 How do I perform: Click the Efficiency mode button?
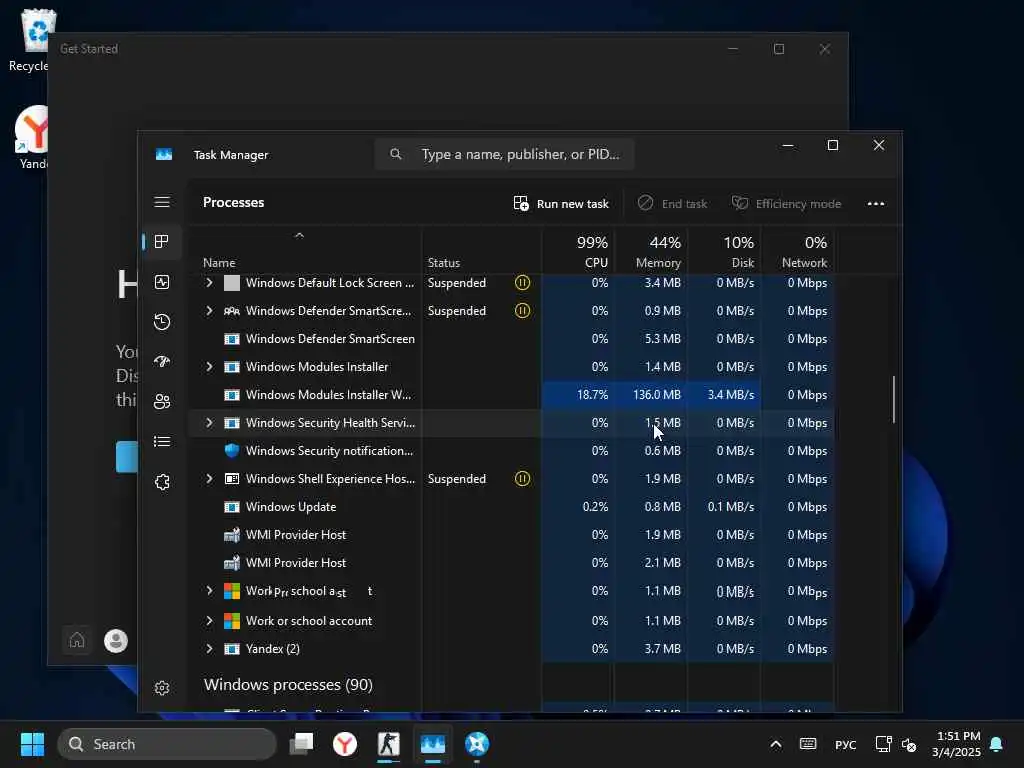coord(786,204)
